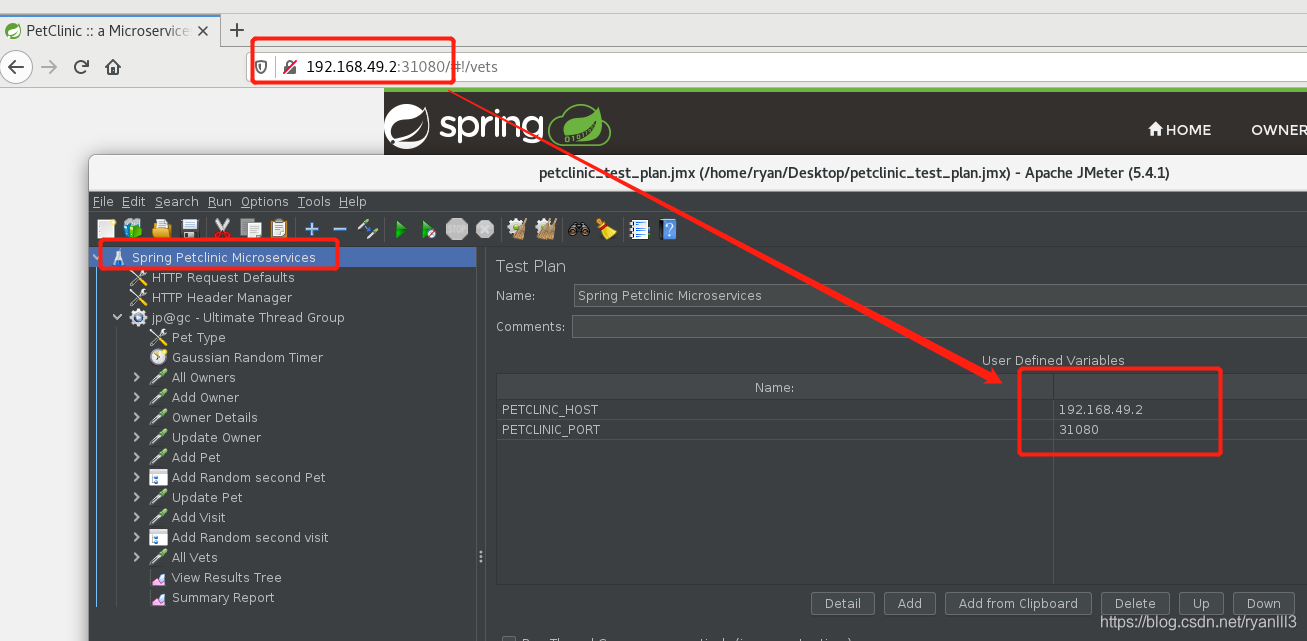Click the HOME link on PetClinic page
This screenshot has width=1307, height=641.
point(1179,129)
